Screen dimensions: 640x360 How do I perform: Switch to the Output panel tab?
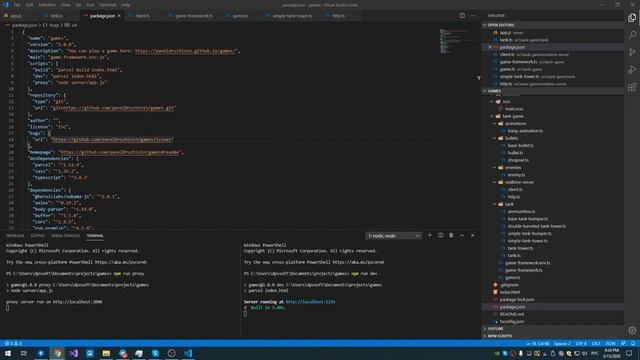(x=37, y=236)
